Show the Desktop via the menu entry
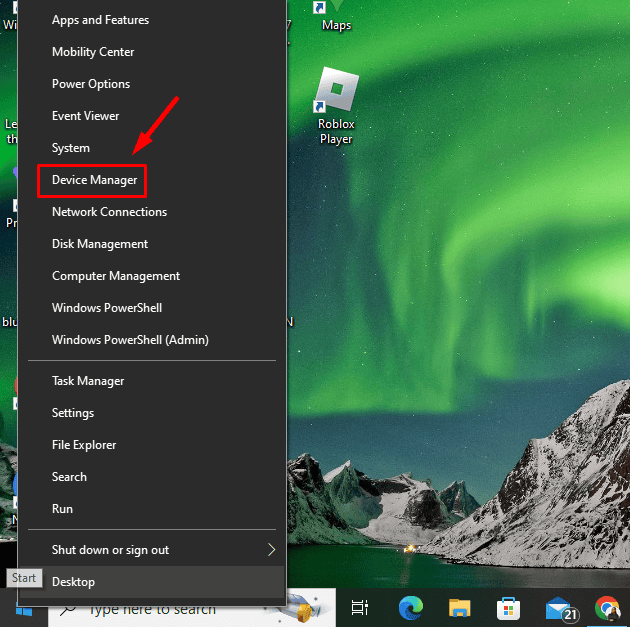The width and height of the screenshot is (630, 627). [152, 582]
